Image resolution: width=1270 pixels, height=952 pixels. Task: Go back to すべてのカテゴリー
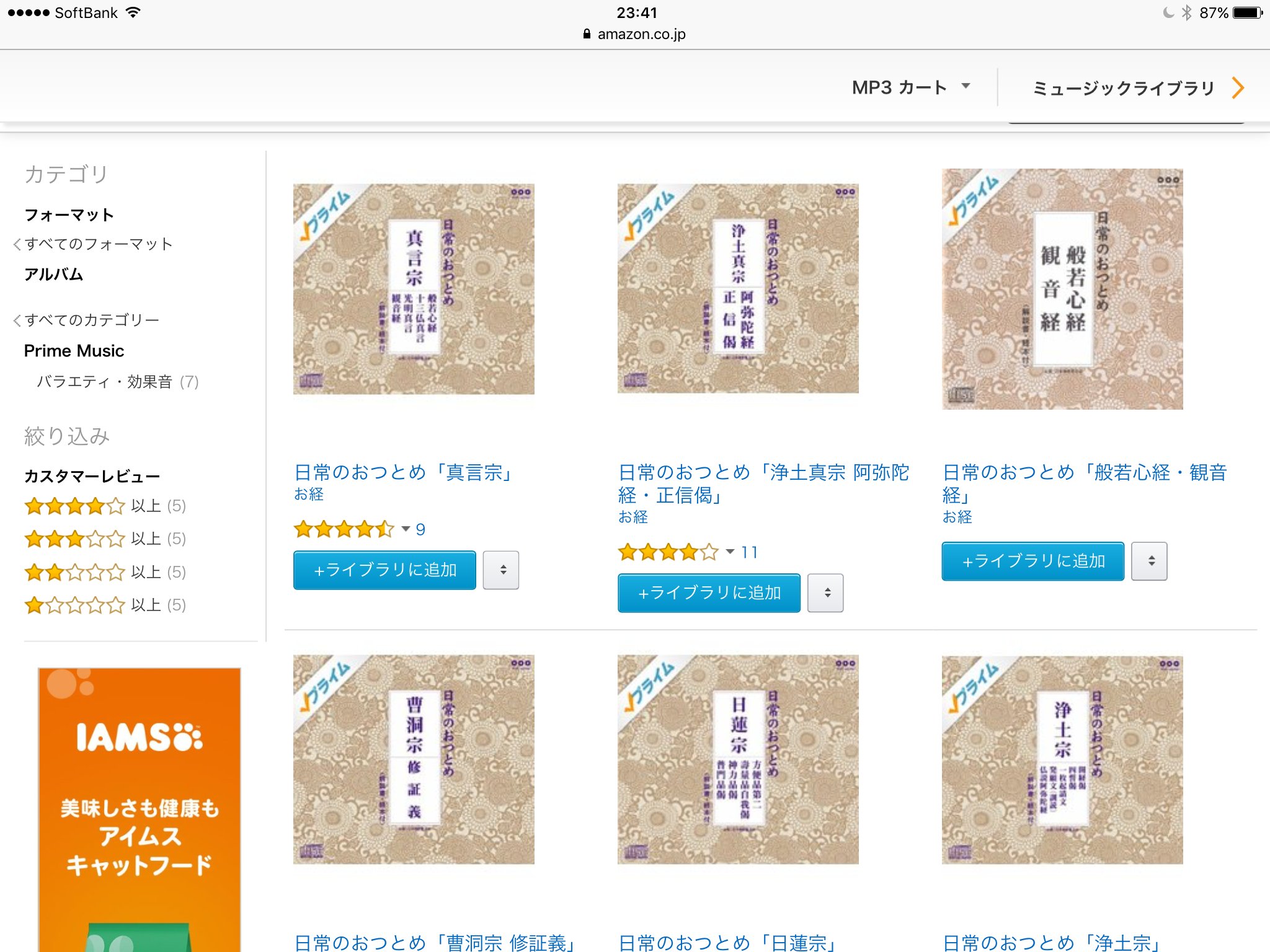86,320
